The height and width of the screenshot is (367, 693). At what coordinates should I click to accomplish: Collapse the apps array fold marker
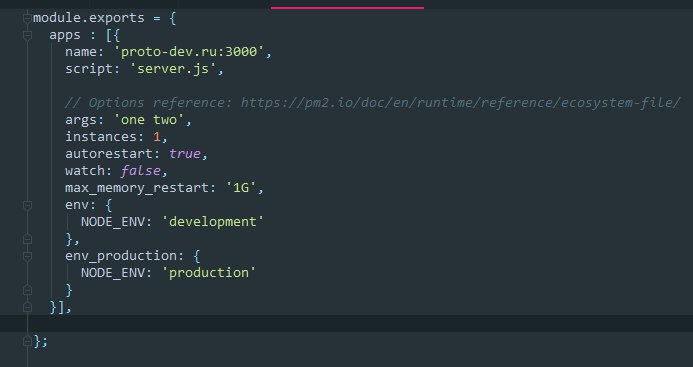click(27, 35)
